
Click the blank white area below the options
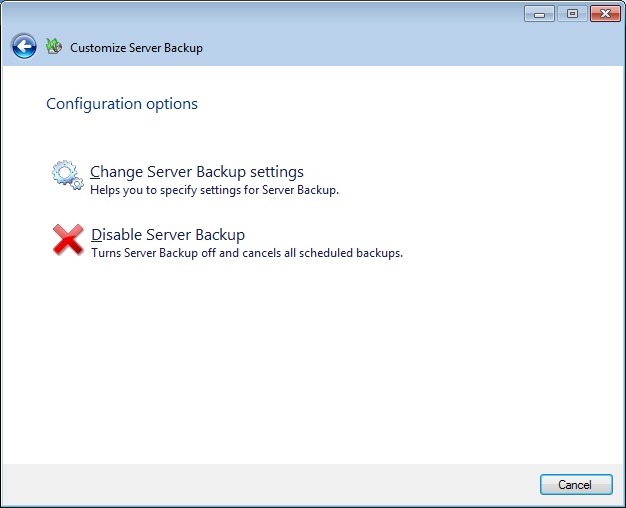click(310, 360)
